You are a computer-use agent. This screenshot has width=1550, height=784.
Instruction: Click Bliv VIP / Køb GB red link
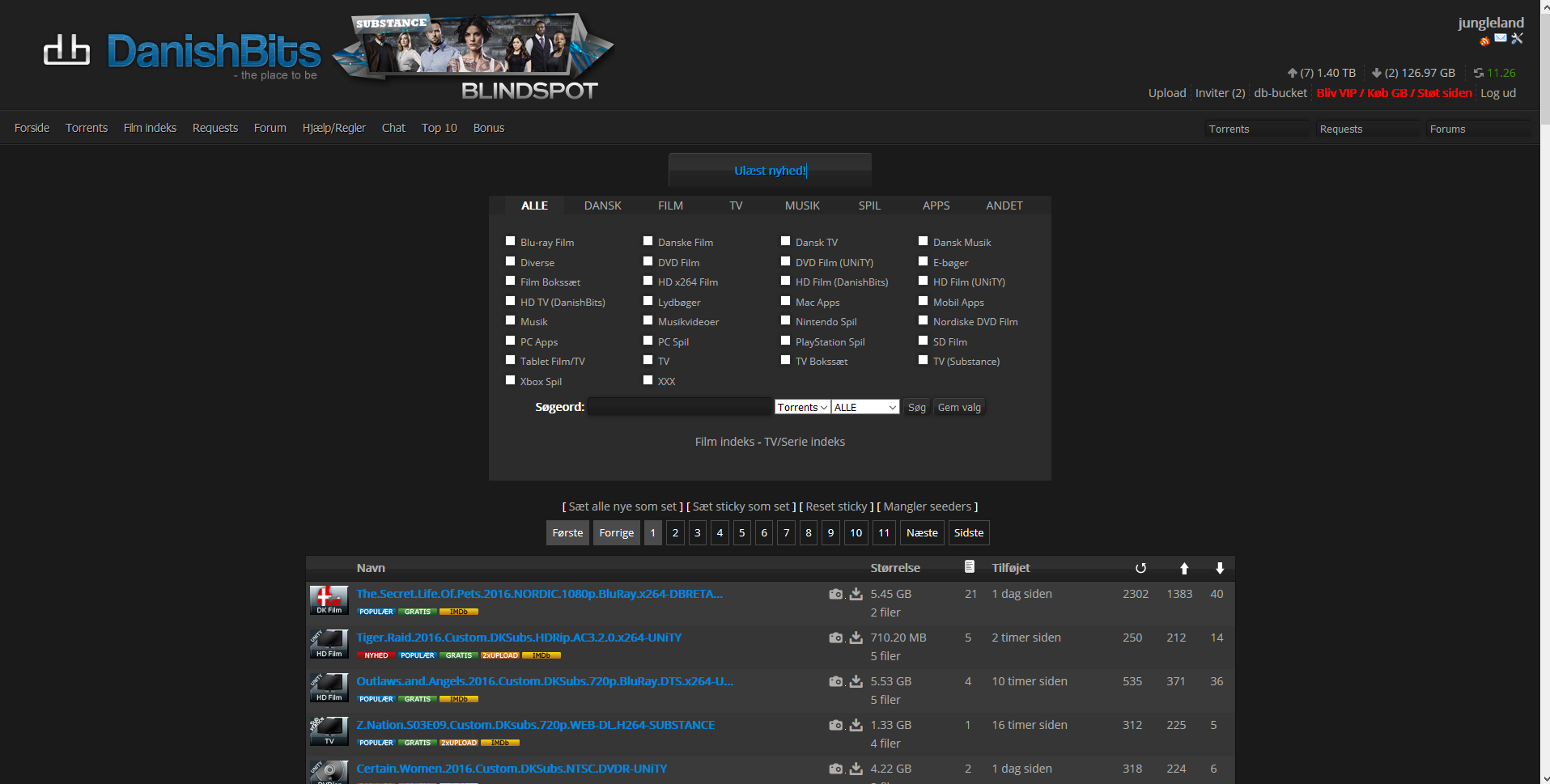(x=1394, y=93)
